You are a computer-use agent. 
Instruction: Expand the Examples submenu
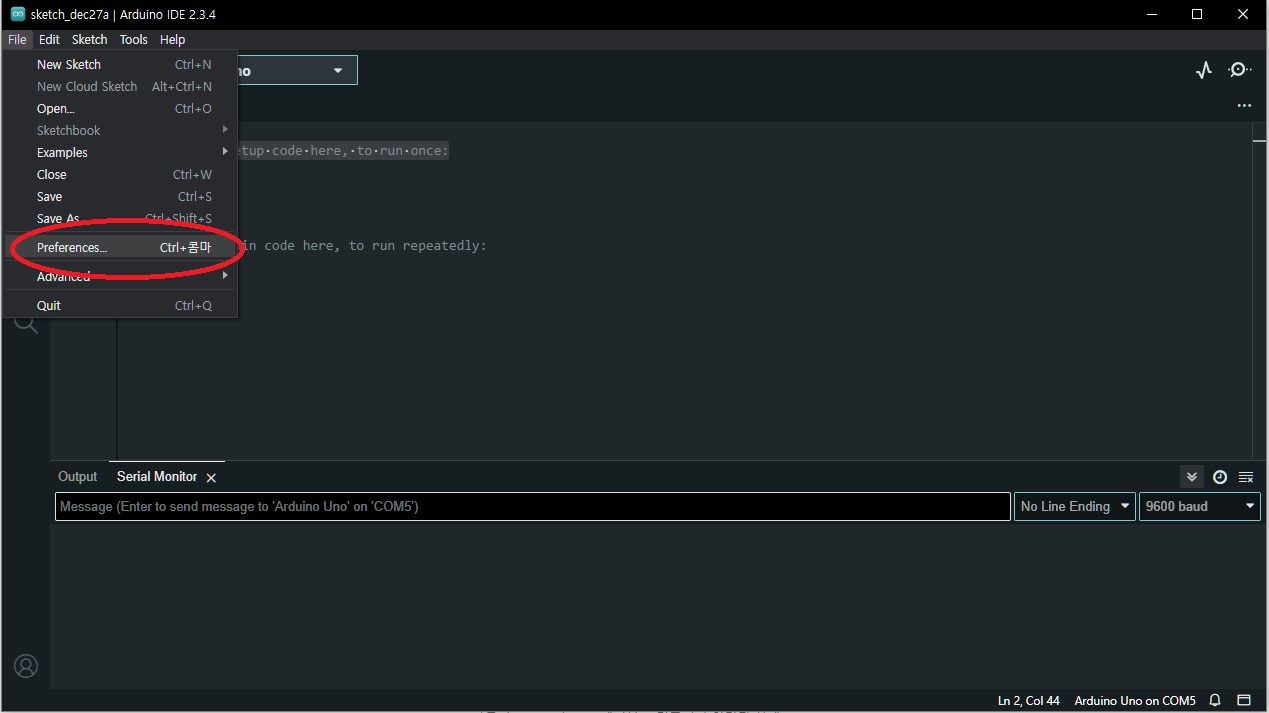coord(120,152)
